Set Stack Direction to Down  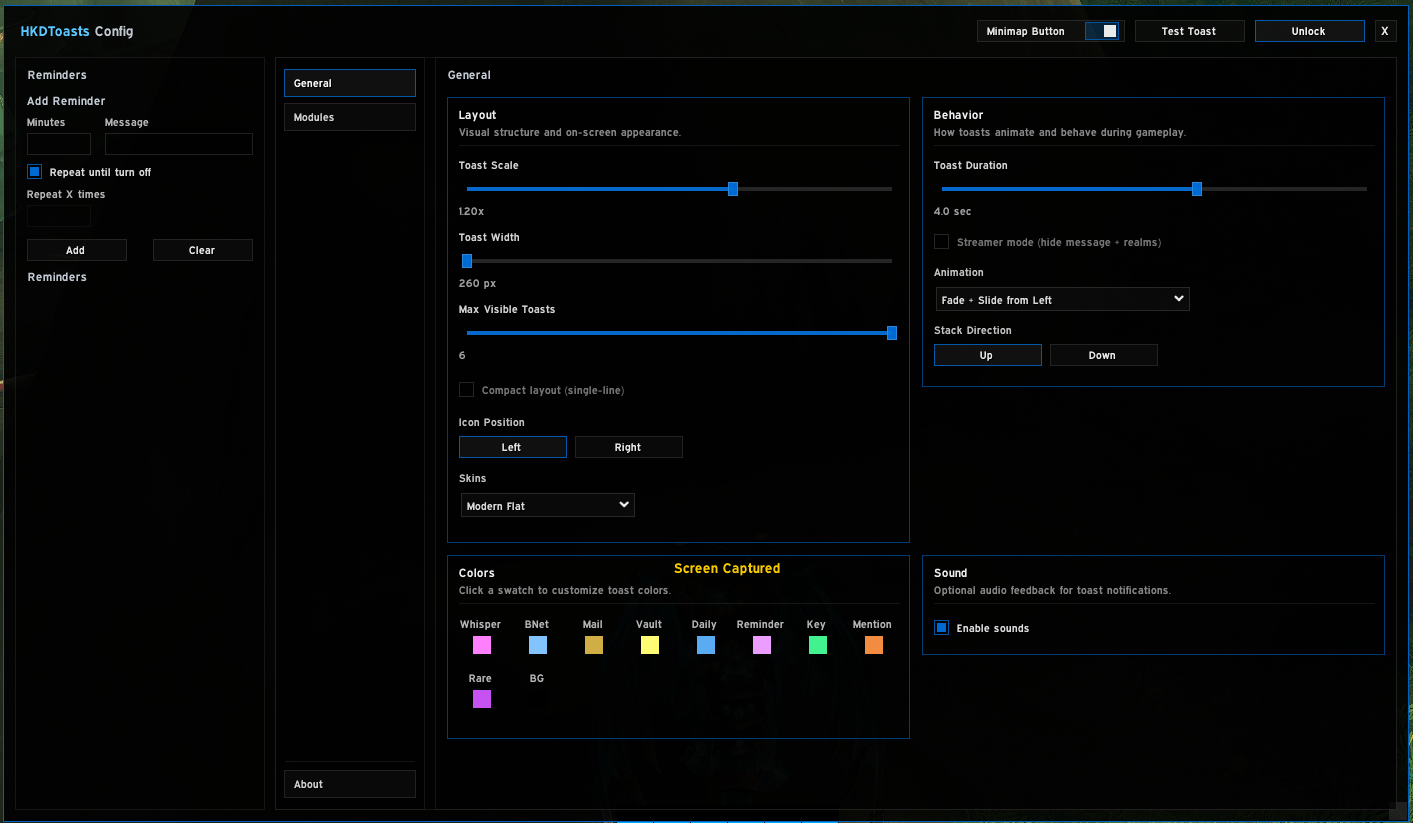(1104, 355)
